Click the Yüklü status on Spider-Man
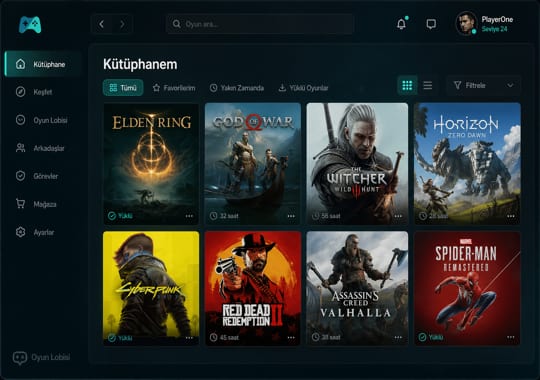 click(x=431, y=337)
